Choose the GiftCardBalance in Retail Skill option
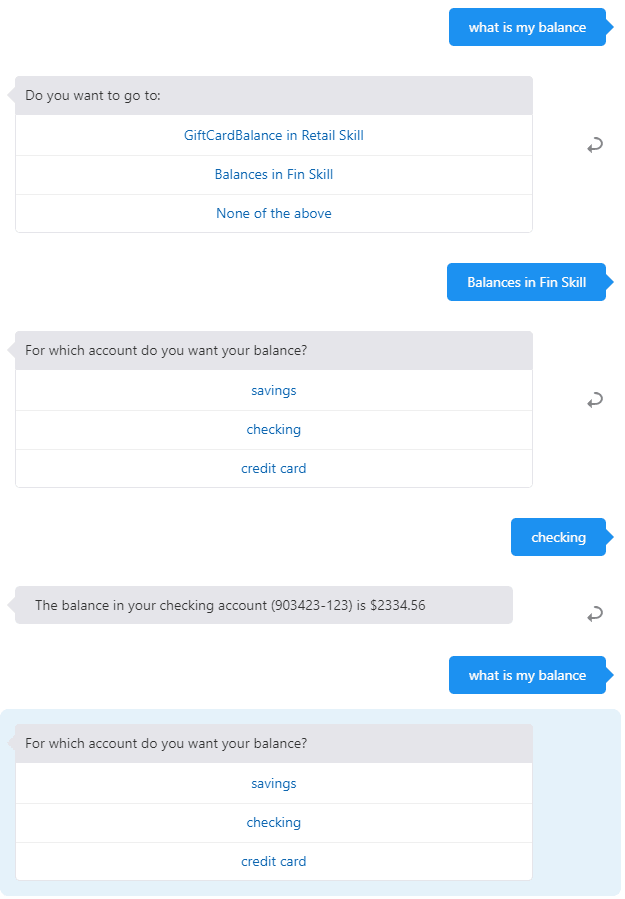 [273, 135]
